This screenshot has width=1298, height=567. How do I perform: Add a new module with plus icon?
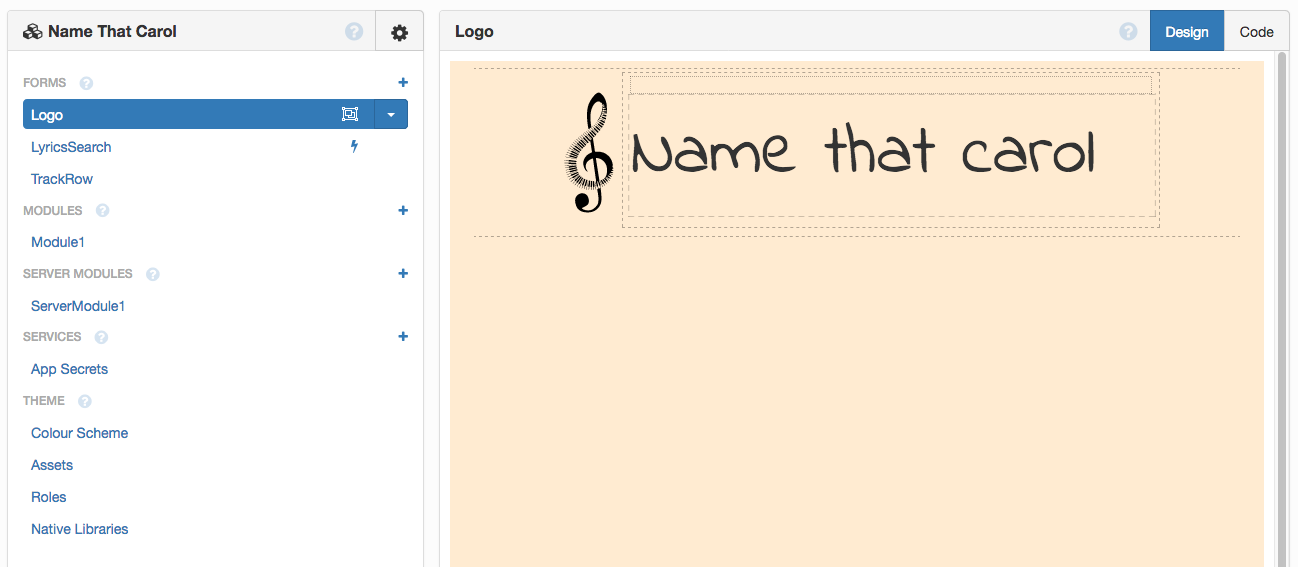click(403, 211)
